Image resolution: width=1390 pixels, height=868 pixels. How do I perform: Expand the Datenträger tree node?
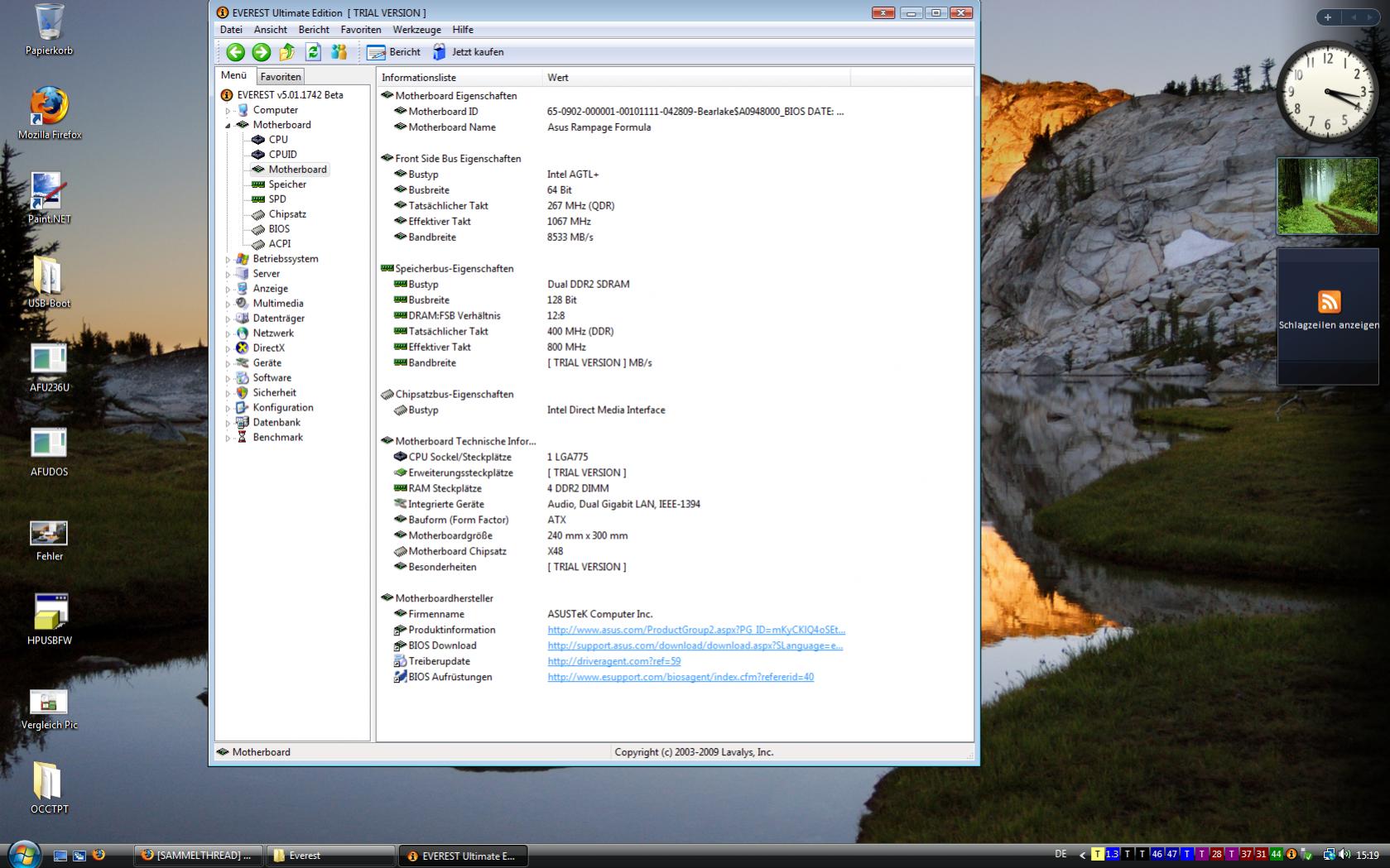228,319
